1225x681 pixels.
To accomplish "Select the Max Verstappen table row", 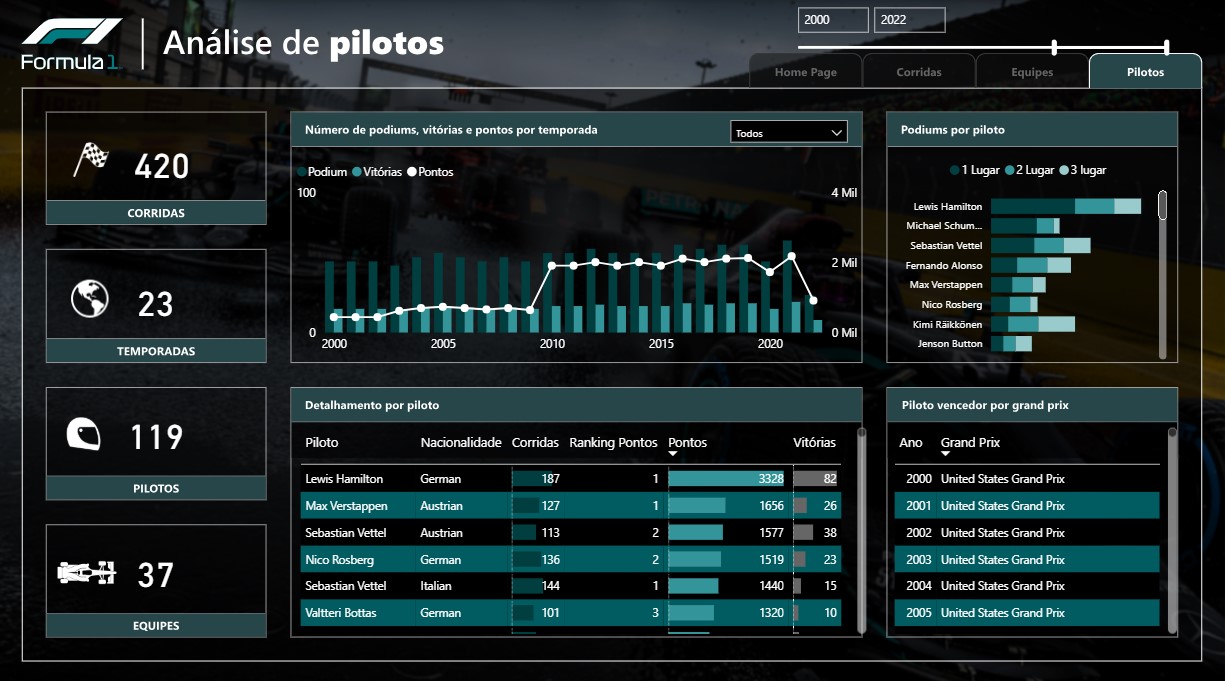I will click(x=571, y=506).
